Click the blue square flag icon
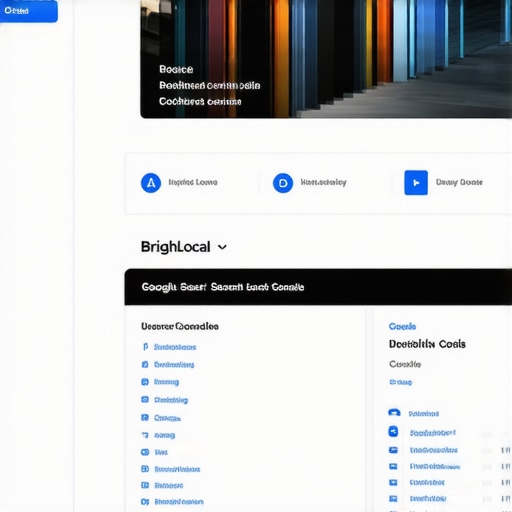 [x=416, y=183]
